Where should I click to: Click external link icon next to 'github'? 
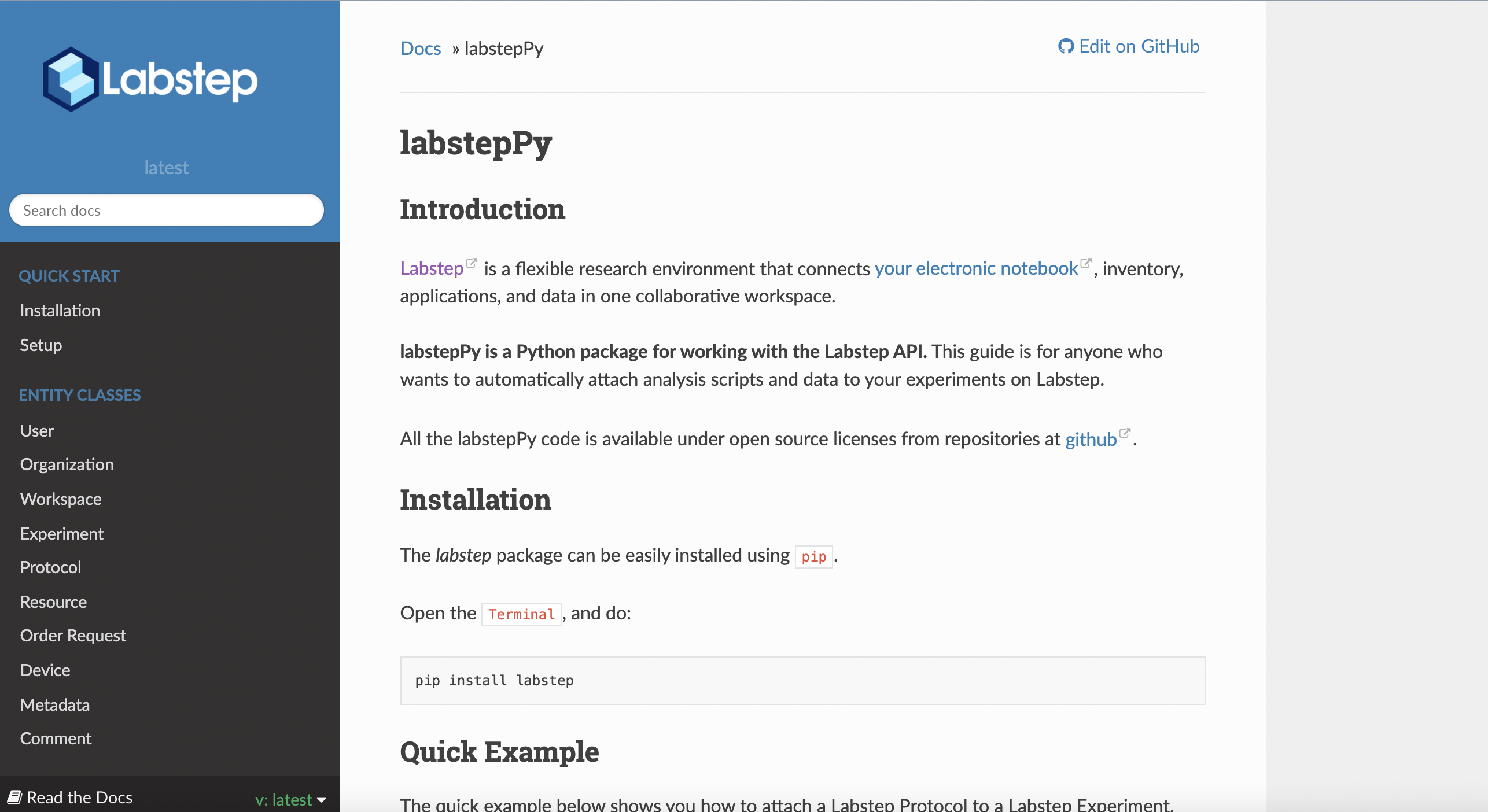[1125, 432]
